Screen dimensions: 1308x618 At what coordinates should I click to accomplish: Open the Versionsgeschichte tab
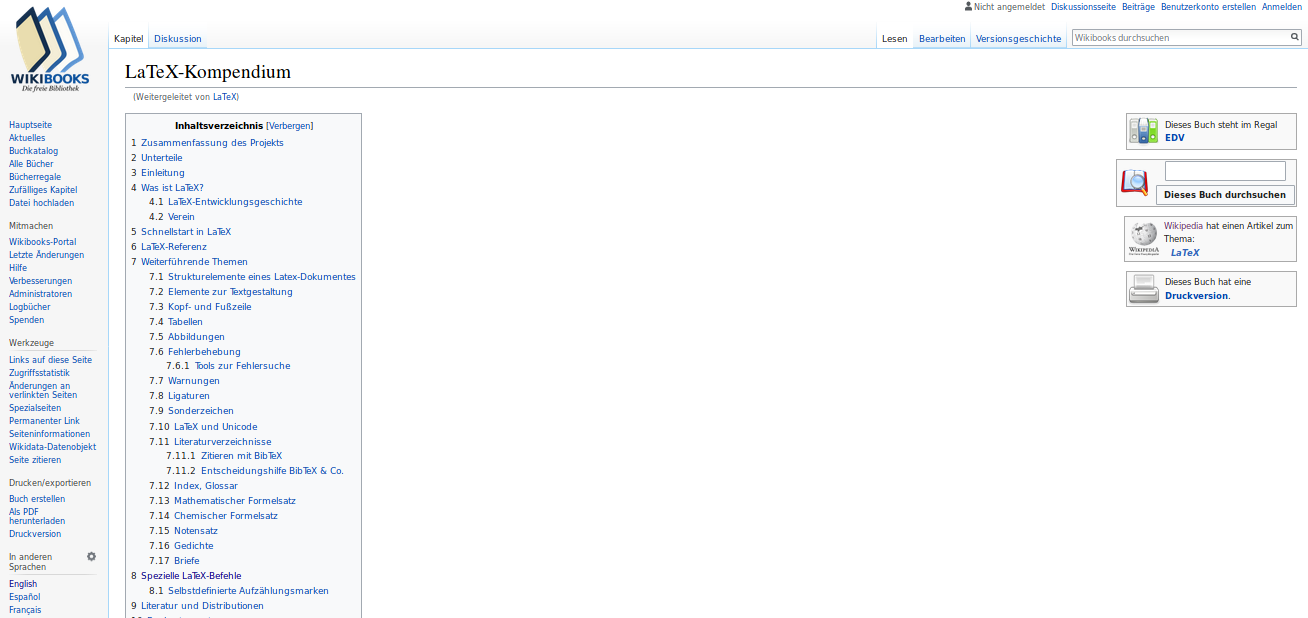[x=1018, y=39]
